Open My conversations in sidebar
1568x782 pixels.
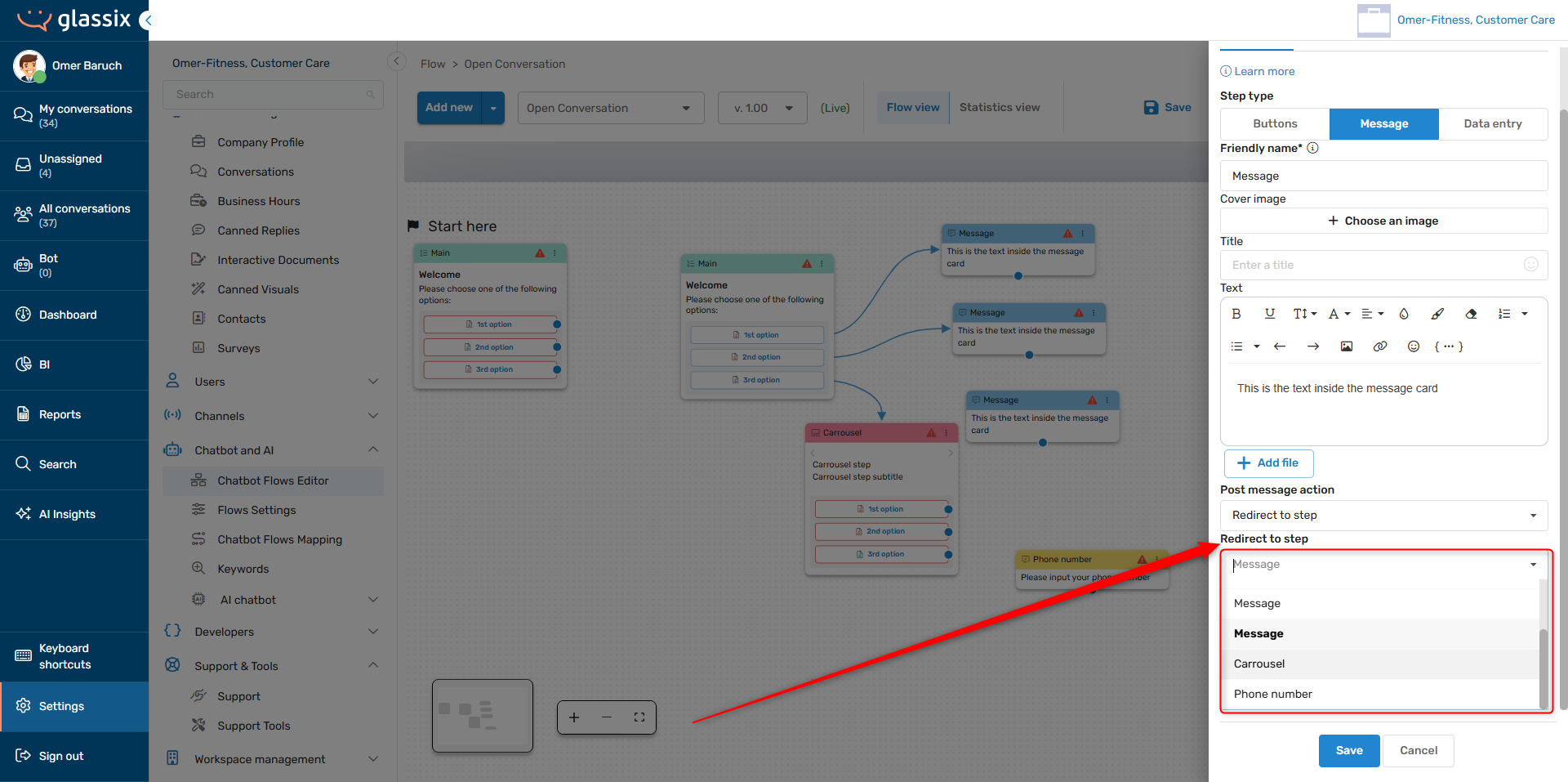coord(74,116)
